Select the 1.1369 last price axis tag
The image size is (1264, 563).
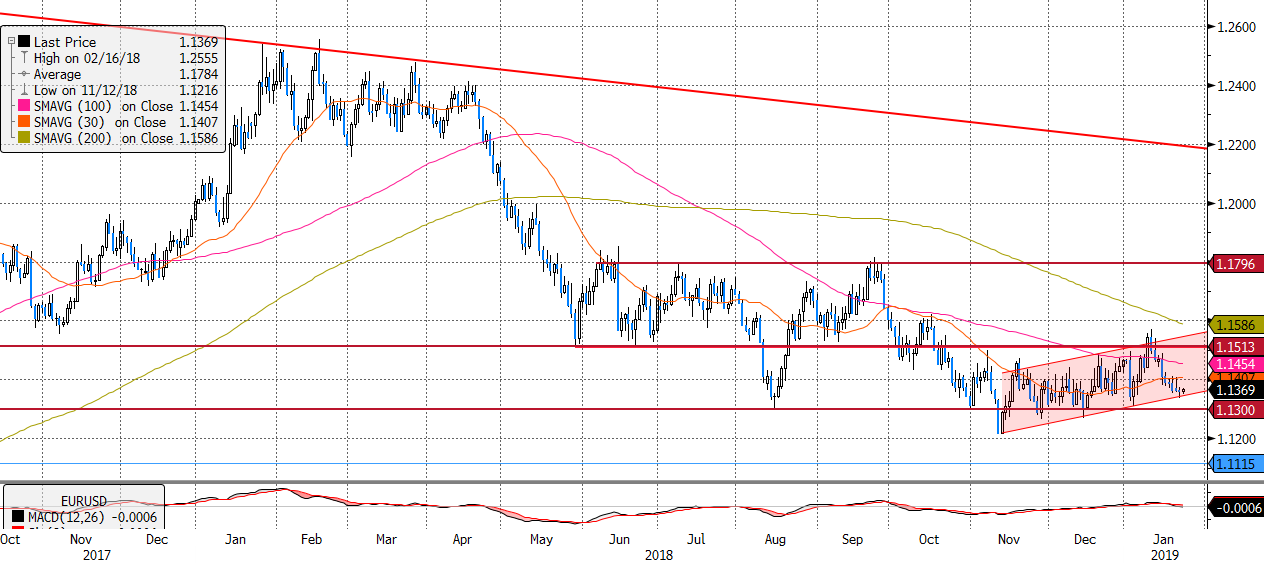(1237, 390)
